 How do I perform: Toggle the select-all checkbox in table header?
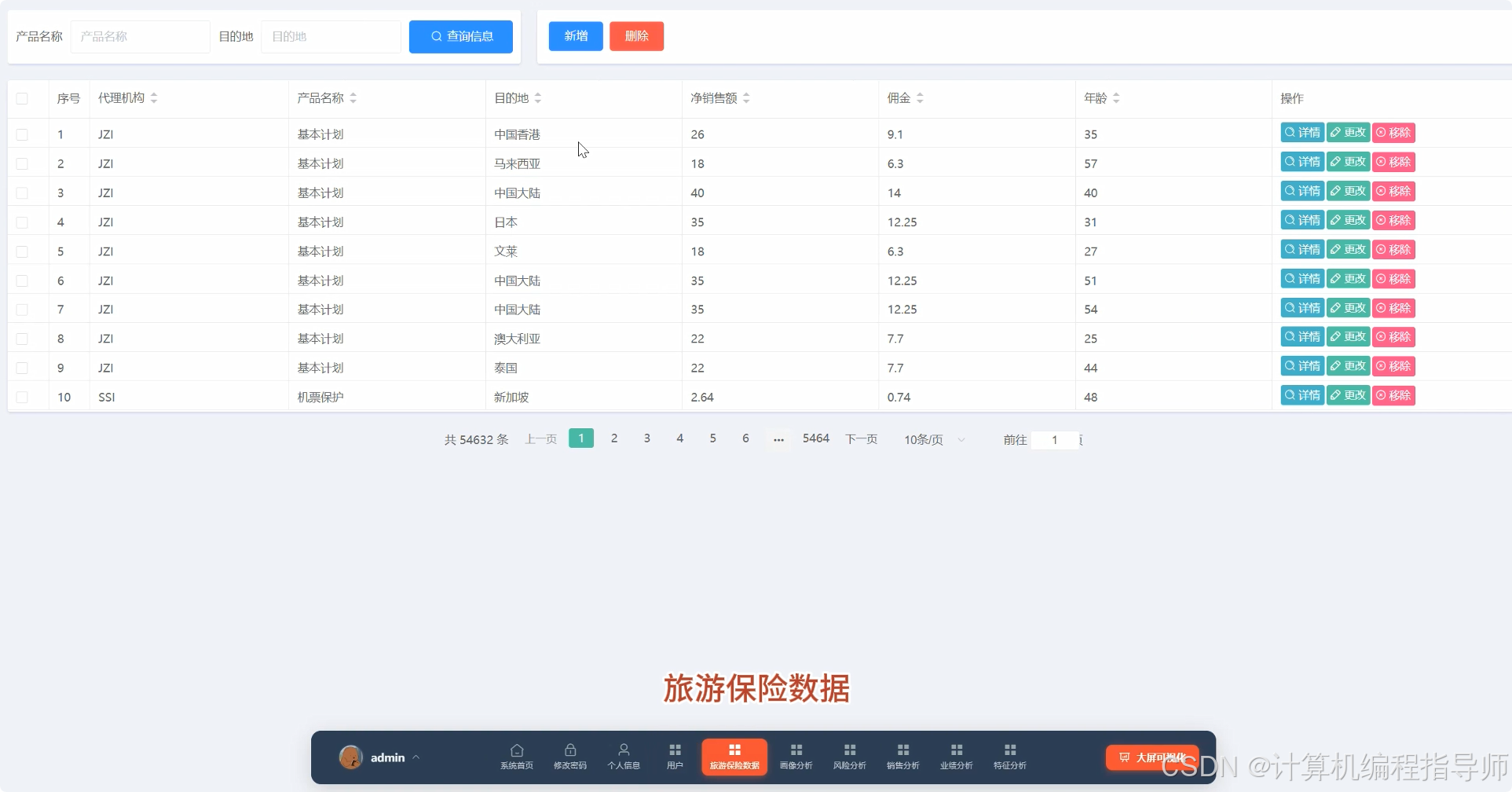(22, 98)
